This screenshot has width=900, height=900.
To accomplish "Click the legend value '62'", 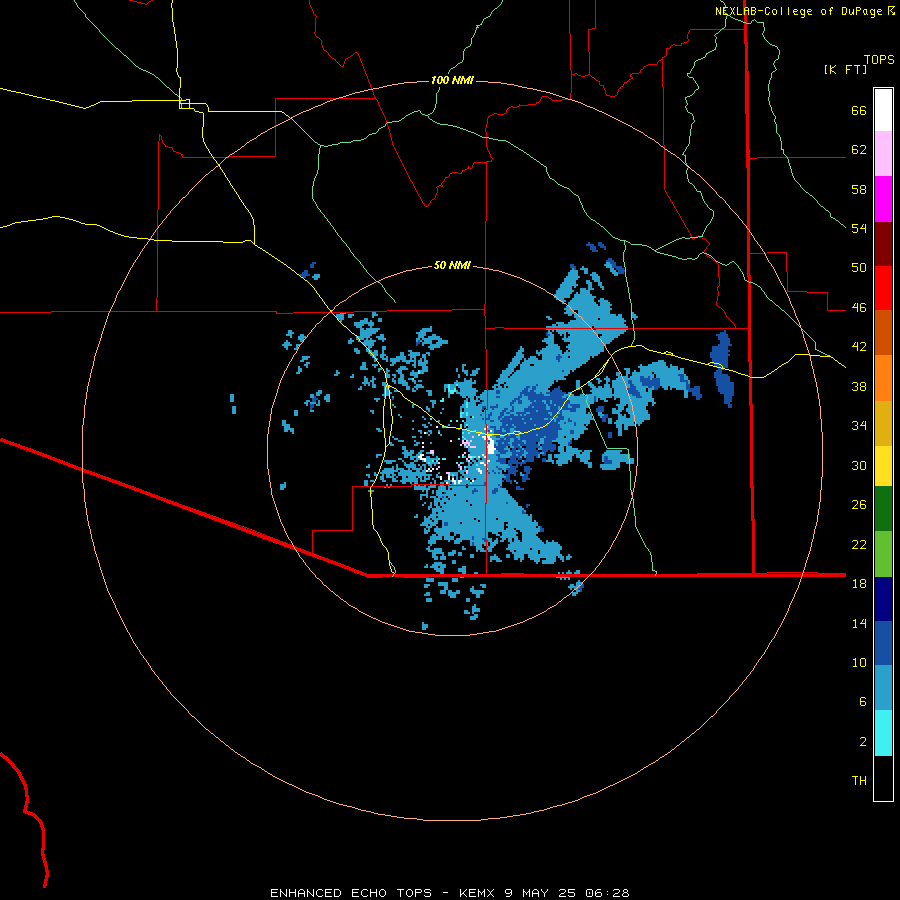I will point(859,150).
